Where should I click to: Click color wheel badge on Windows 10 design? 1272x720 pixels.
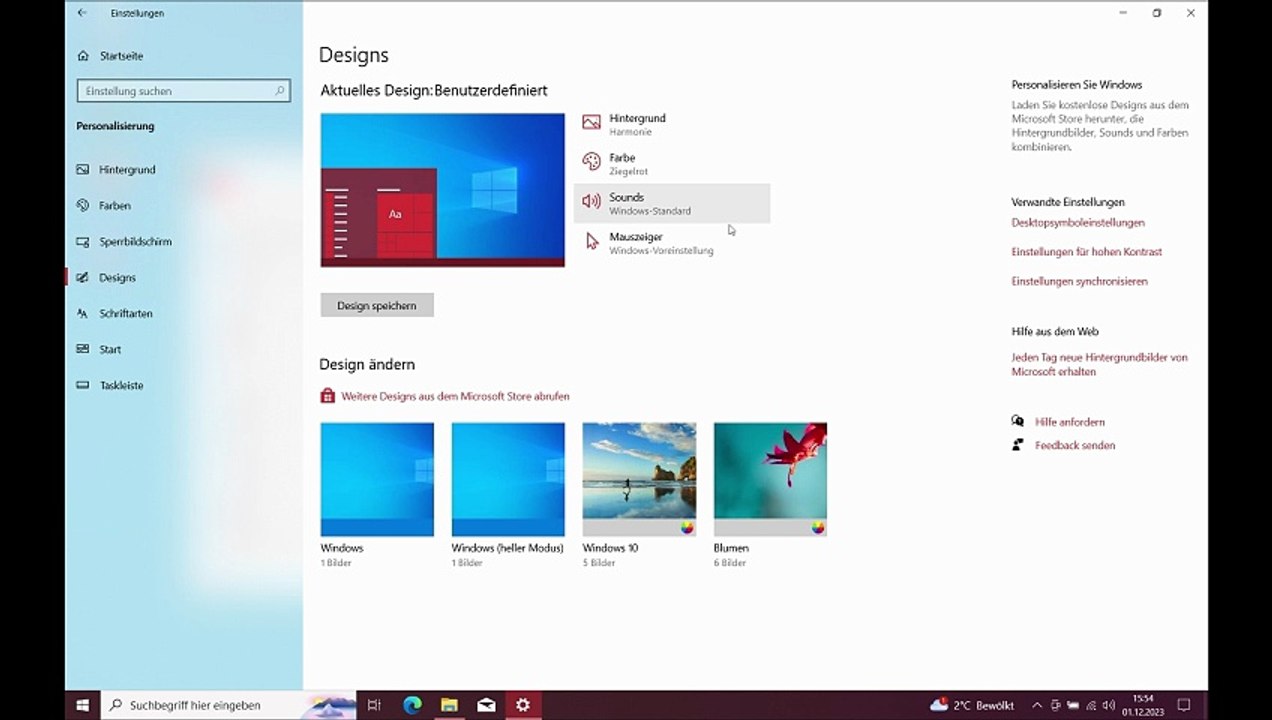click(x=687, y=527)
